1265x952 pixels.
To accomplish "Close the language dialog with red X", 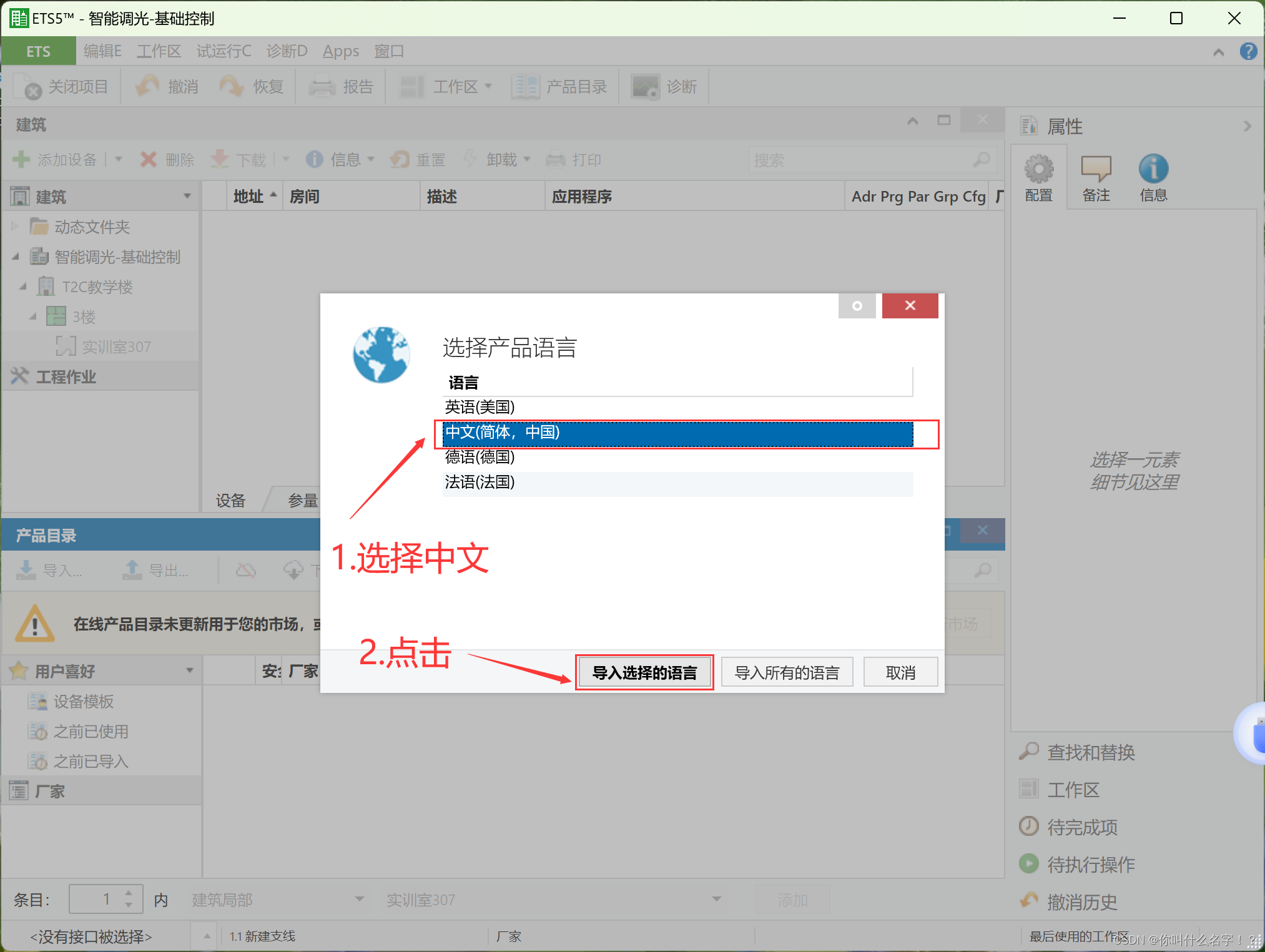I will pos(910,305).
